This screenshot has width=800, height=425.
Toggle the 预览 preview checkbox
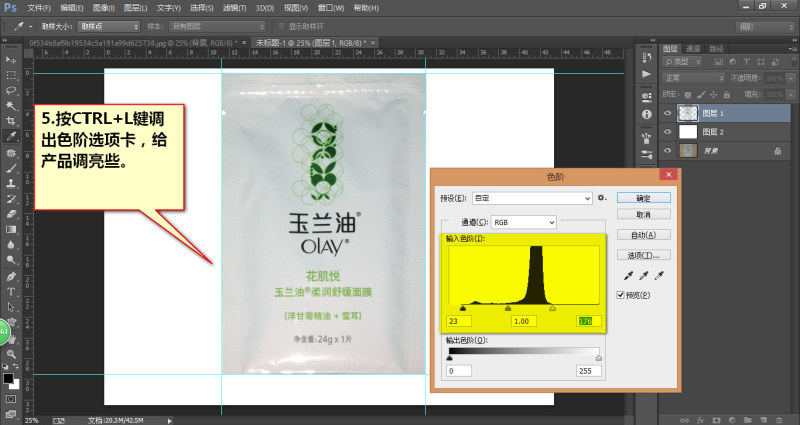point(620,295)
